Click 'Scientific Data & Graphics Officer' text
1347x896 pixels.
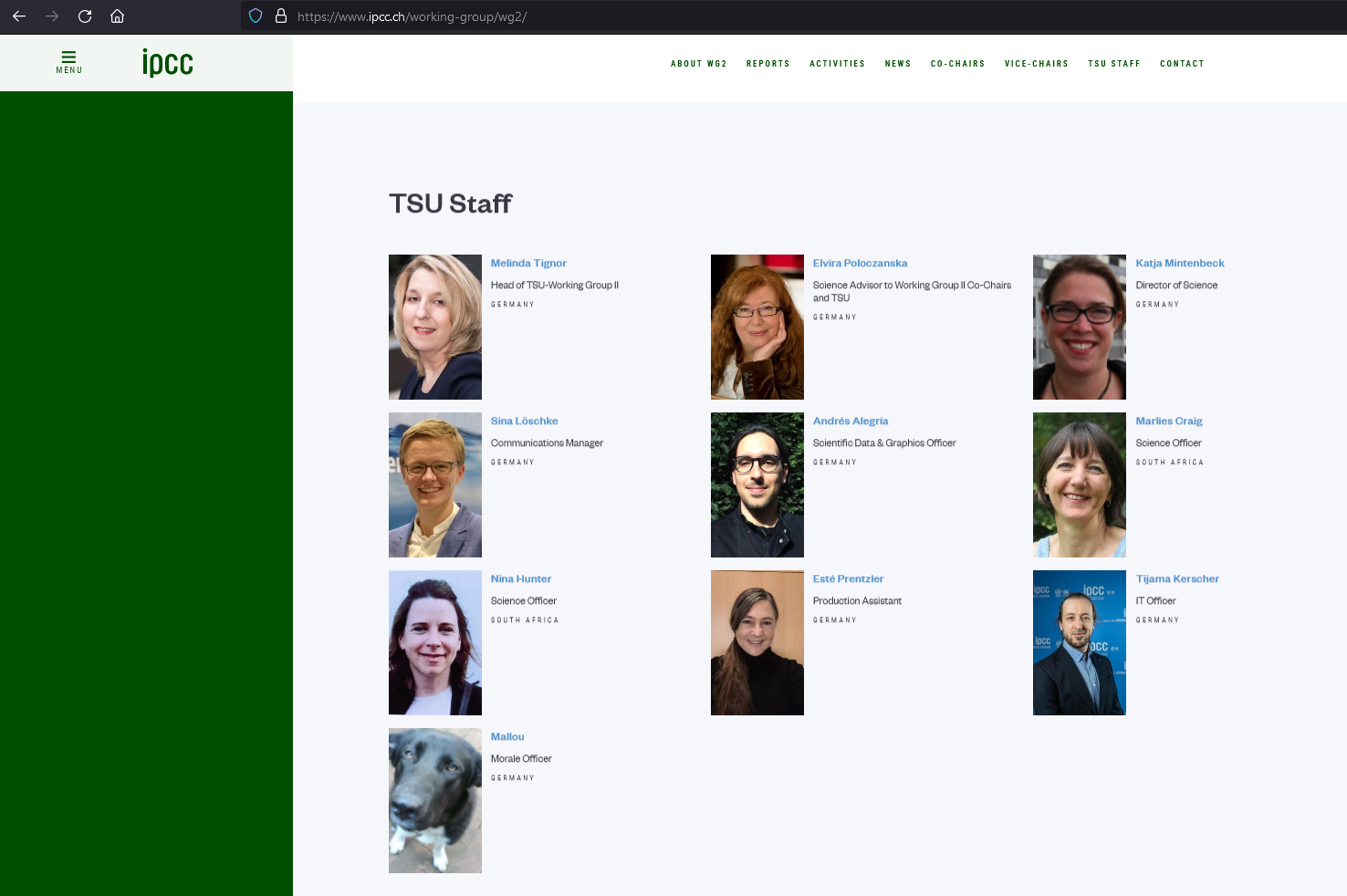884,443
